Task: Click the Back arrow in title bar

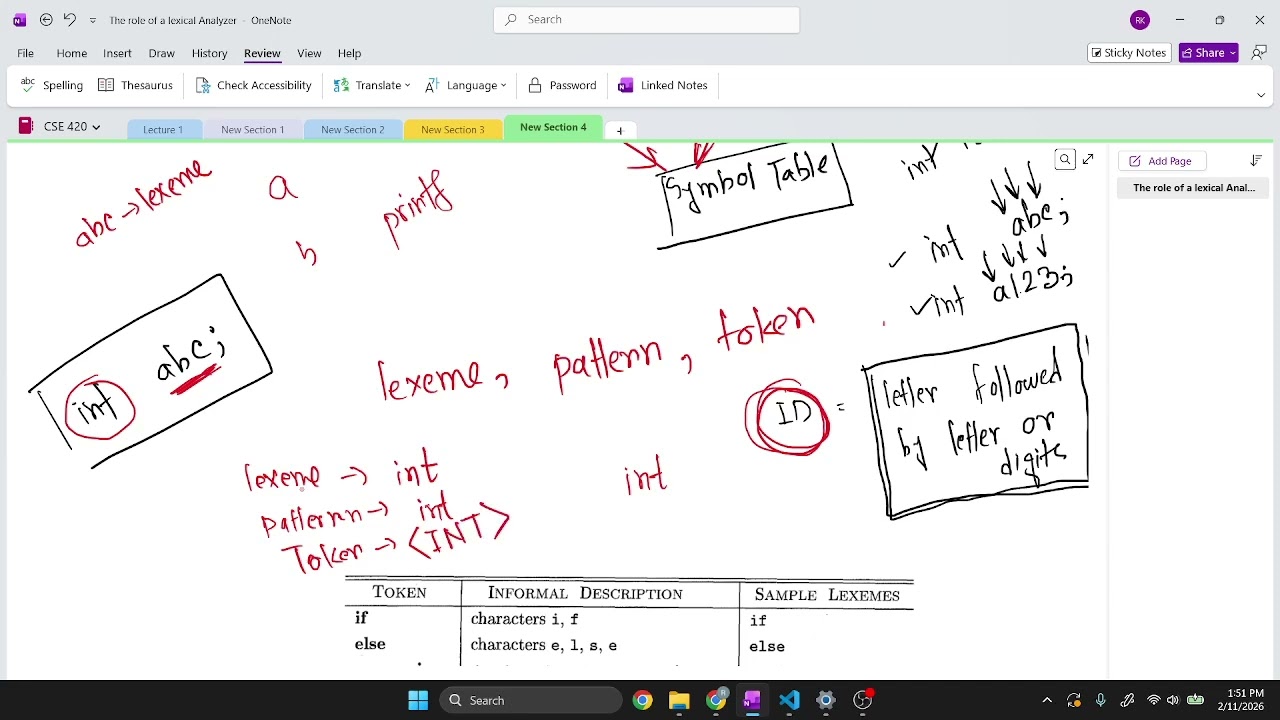Action: pos(46,20)
